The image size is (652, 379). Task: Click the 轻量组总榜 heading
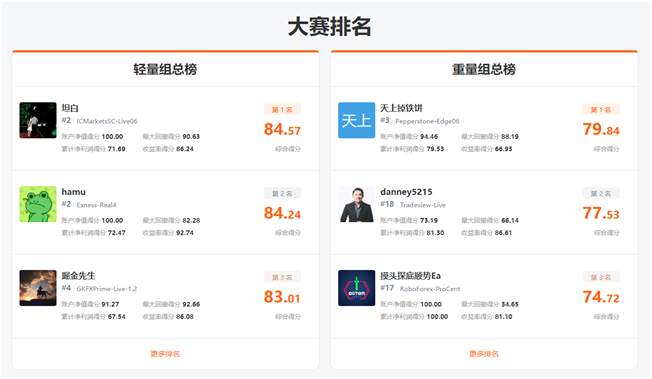click(x=165, y=69)
